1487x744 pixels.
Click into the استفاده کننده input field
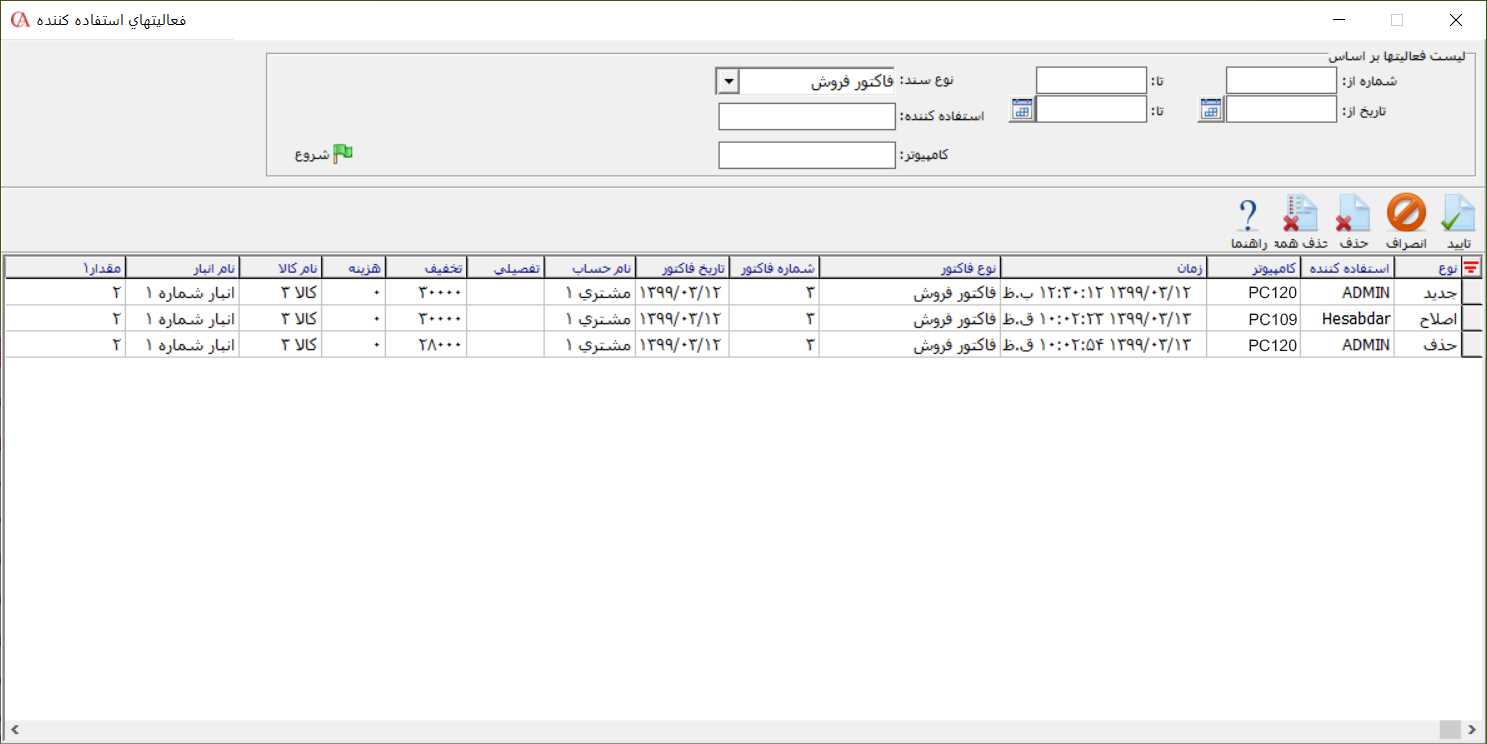click(806, 116)
